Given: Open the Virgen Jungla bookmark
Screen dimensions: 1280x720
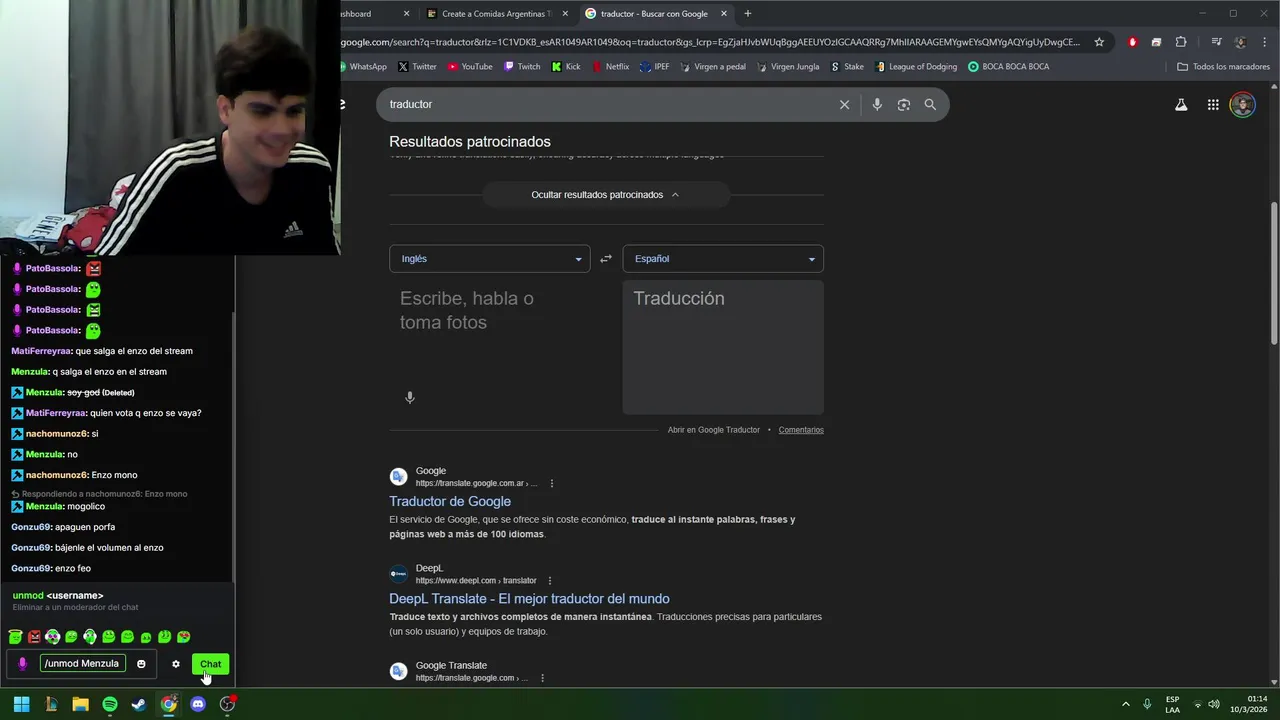Looking at the screenshot, I should (x=787, y=67).
